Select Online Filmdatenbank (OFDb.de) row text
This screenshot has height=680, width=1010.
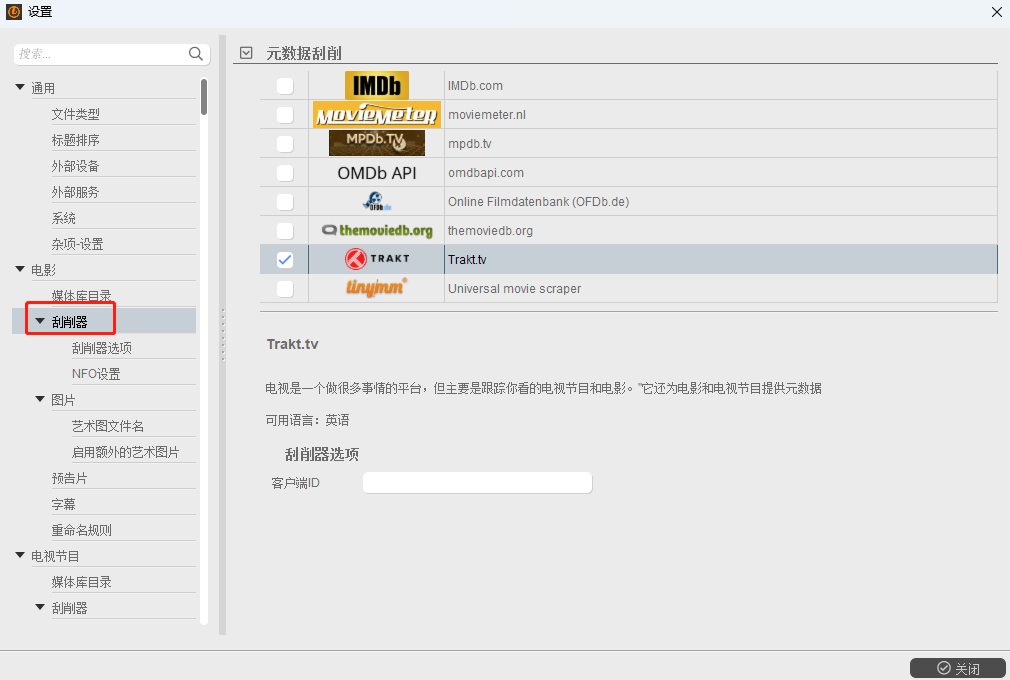point(538,202)
